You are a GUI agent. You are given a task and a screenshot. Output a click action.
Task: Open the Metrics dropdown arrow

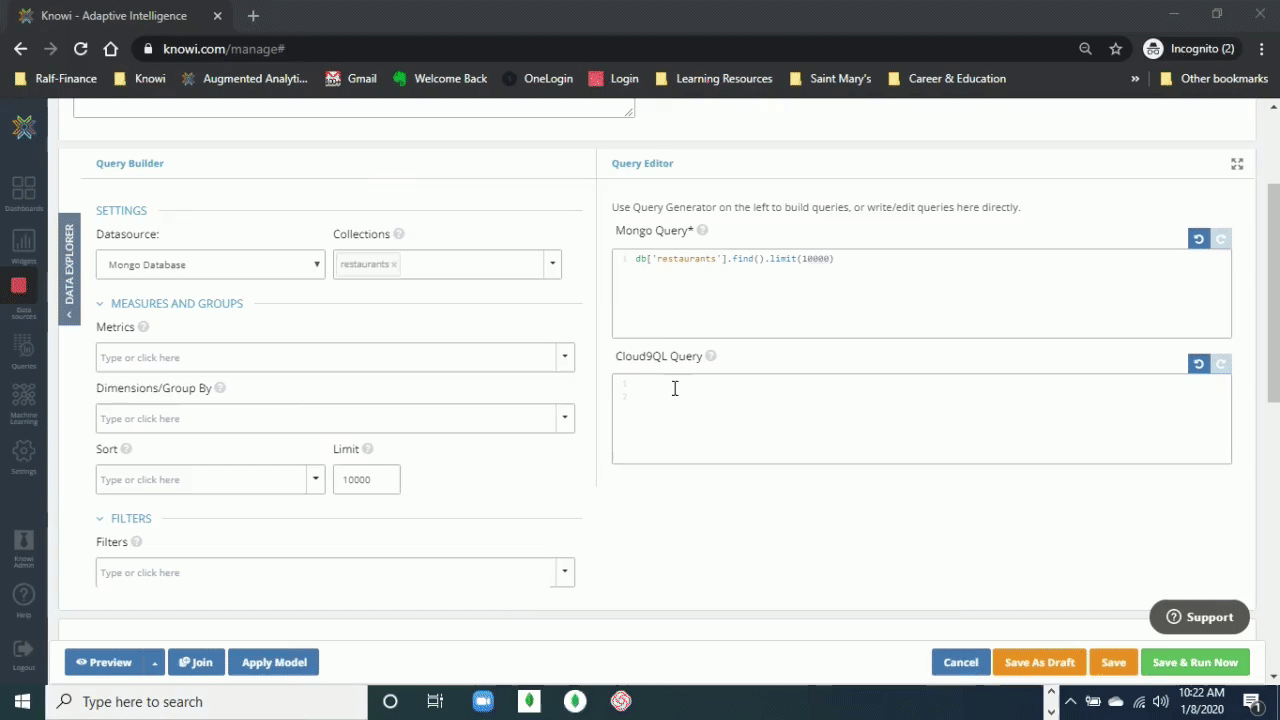click(565, 357)
